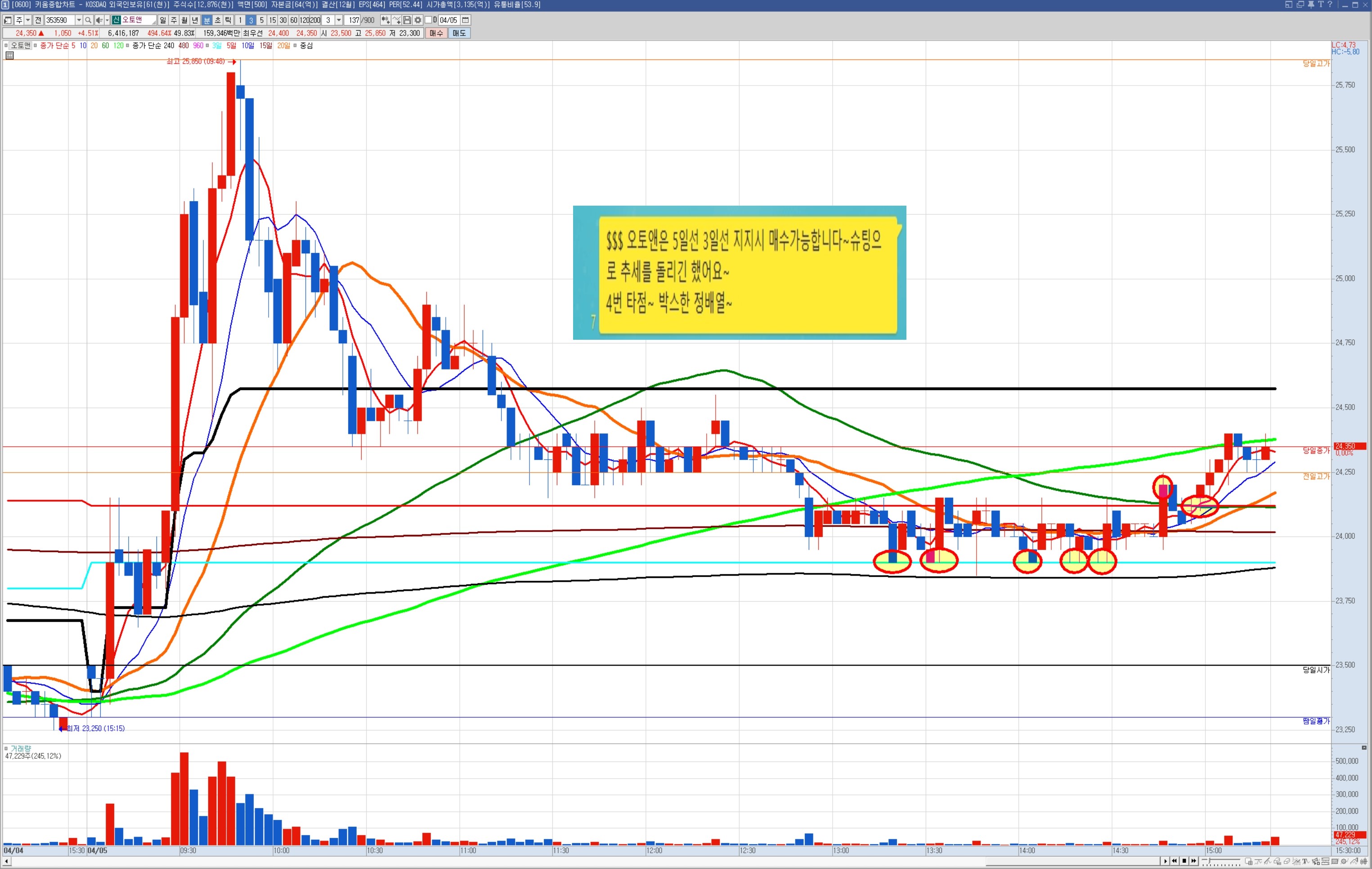Select the 60 minute interval tab

[294, 20]
